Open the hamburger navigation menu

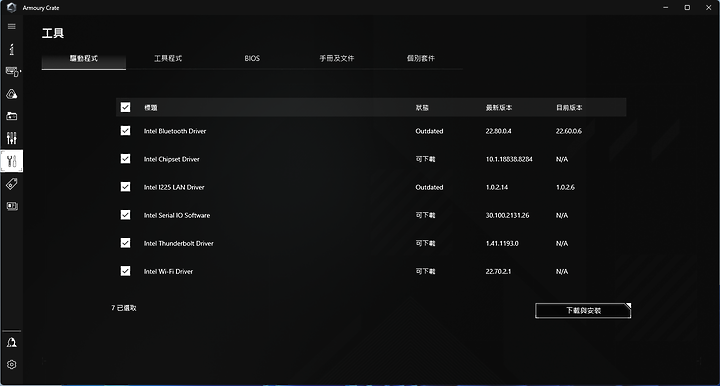click(12, 27)
